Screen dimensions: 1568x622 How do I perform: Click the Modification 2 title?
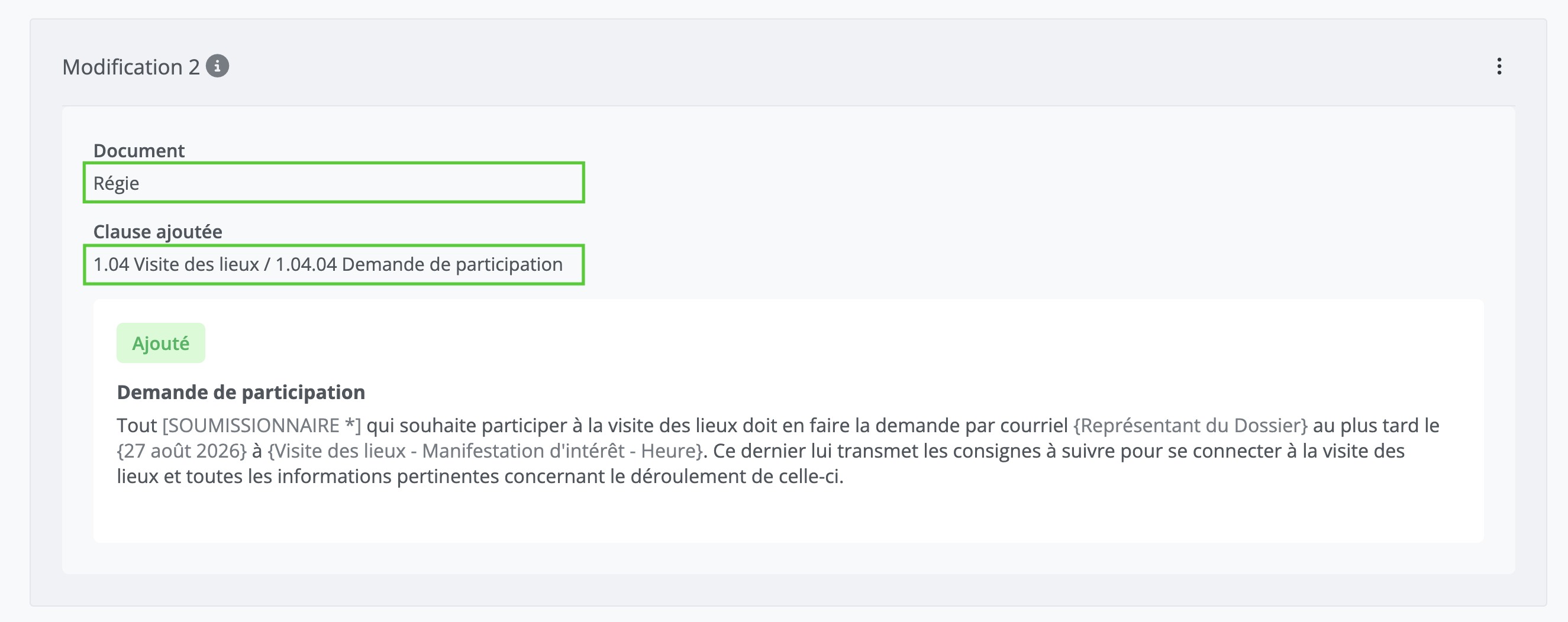[131, 67]
